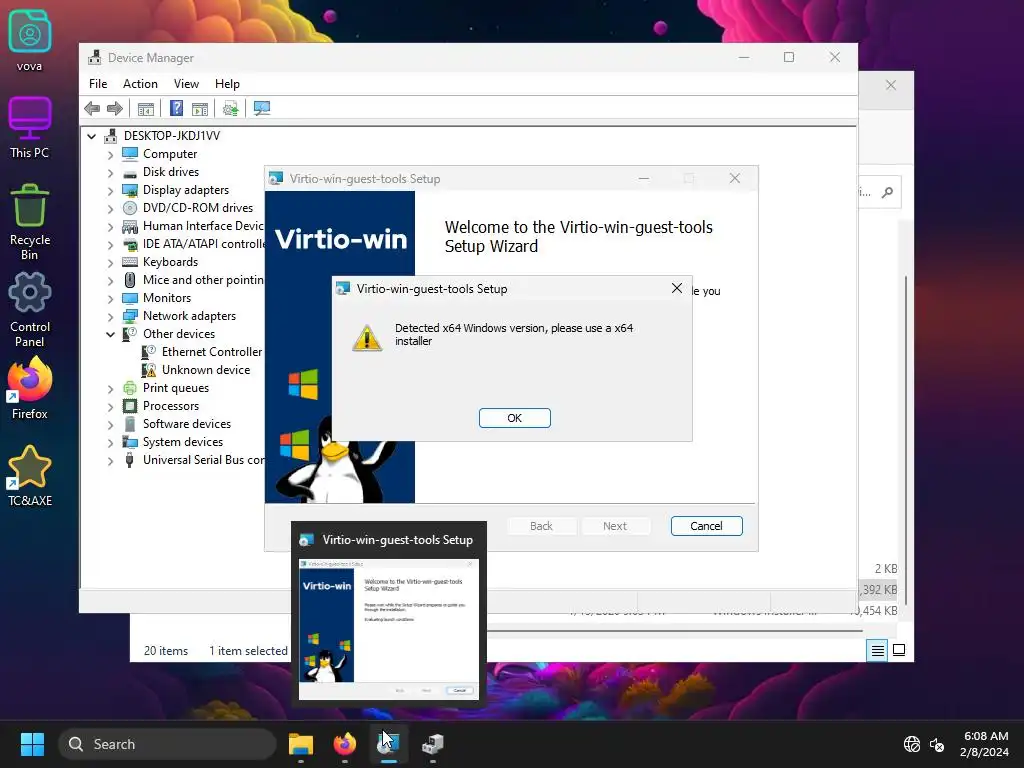
Task: Expand the Mice and other pointing devices chevron
Action: coord(110,281)
